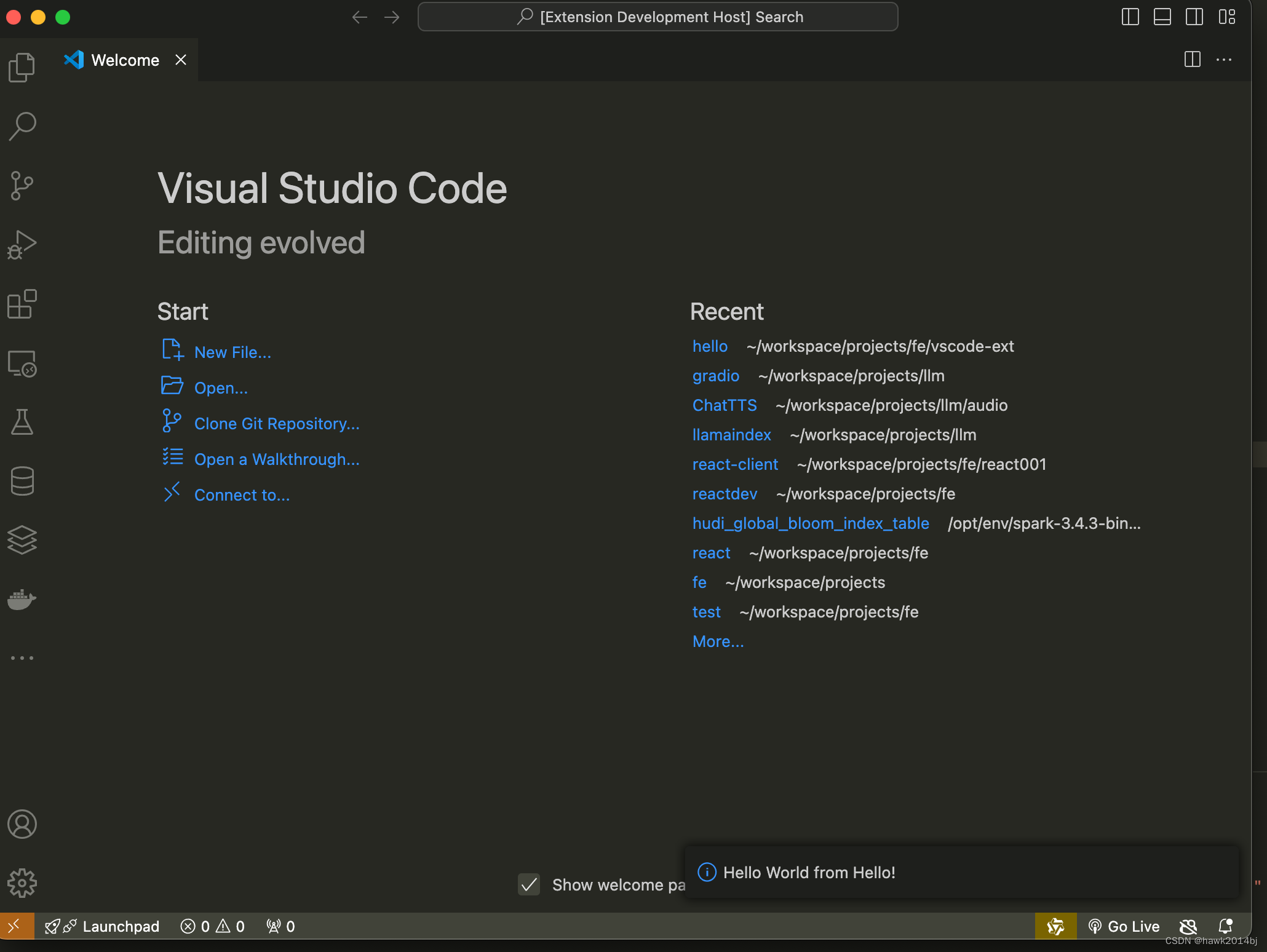The image size is (1267, 952).
Task: Customize layout button in title bar
Action: (x=1227, y=17)
